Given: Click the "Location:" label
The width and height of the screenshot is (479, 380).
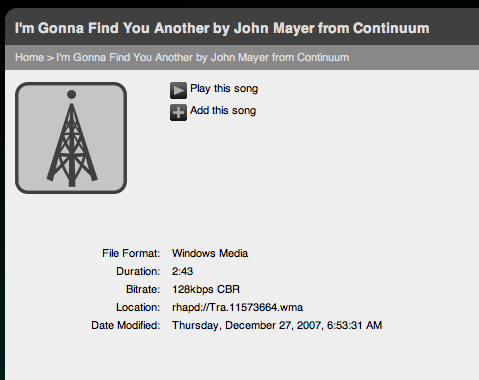Looking at the screenshot, I should tap(138, 307).
